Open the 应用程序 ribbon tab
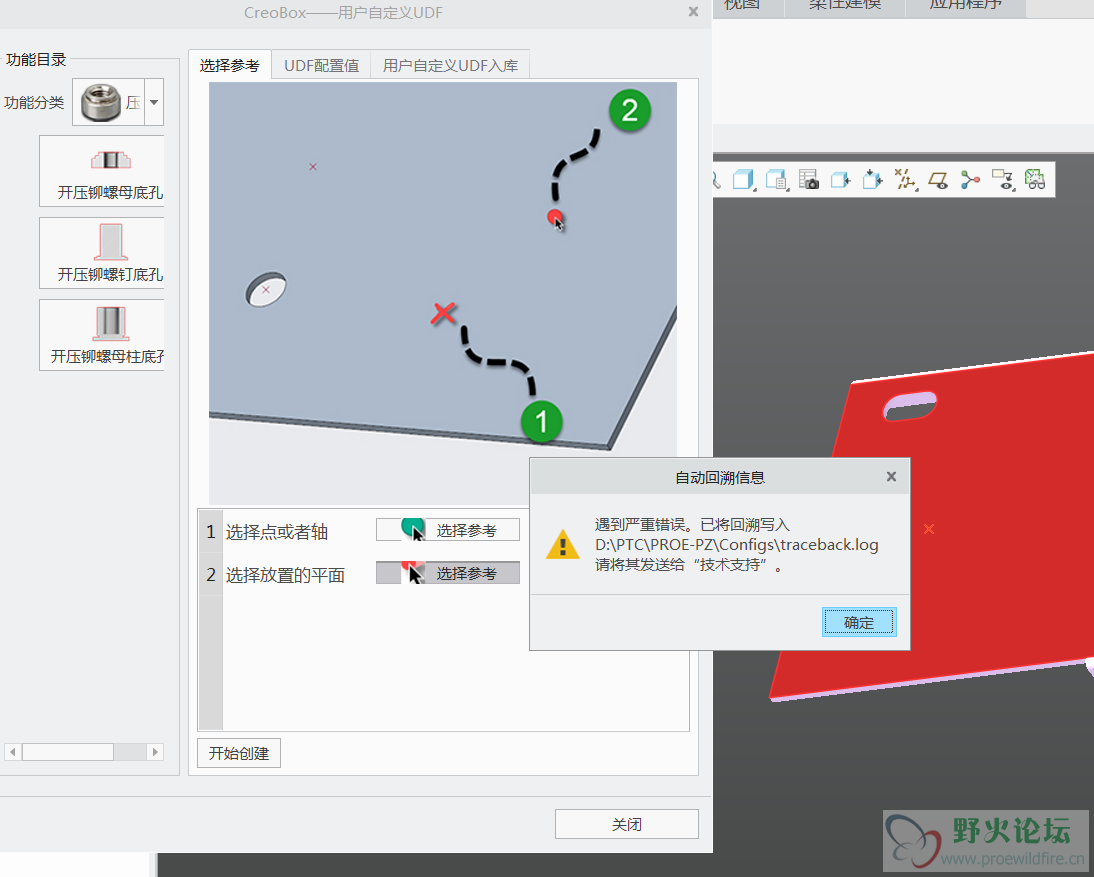Screen dimensions: 1094x877 coord(966,5)
